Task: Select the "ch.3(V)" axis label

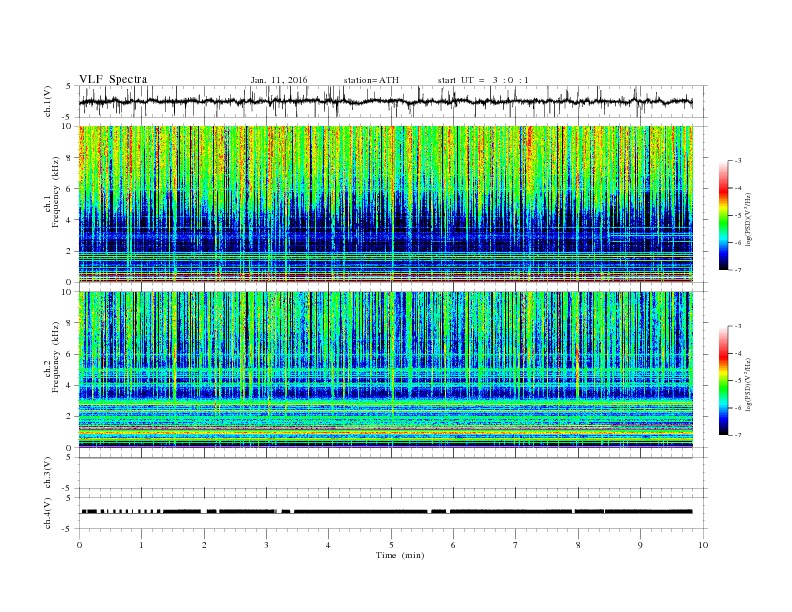Action: [x=48, y=473]
